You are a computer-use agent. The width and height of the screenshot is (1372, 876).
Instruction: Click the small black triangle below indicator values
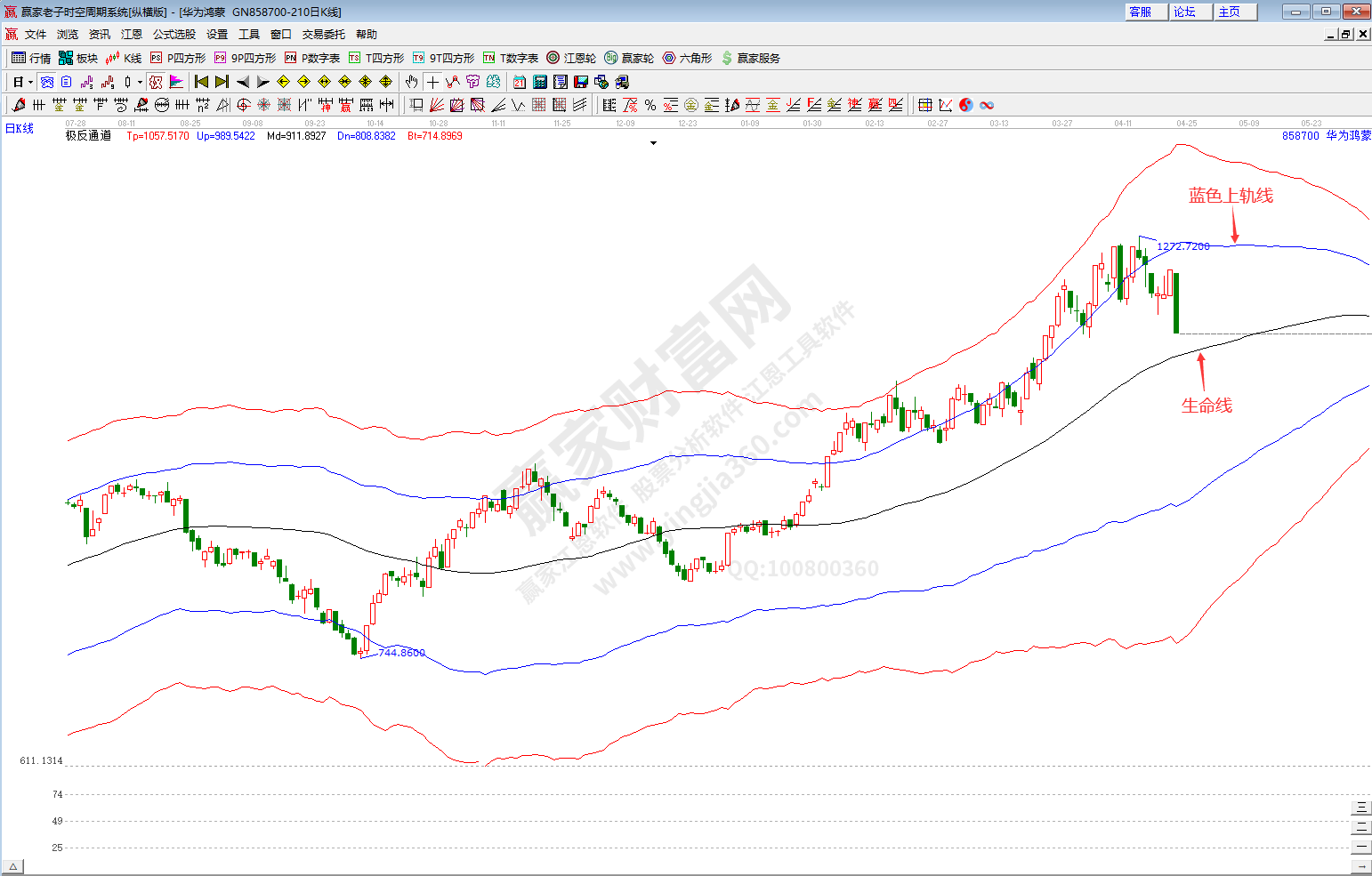pyautogui.click(x=653, y=143)
